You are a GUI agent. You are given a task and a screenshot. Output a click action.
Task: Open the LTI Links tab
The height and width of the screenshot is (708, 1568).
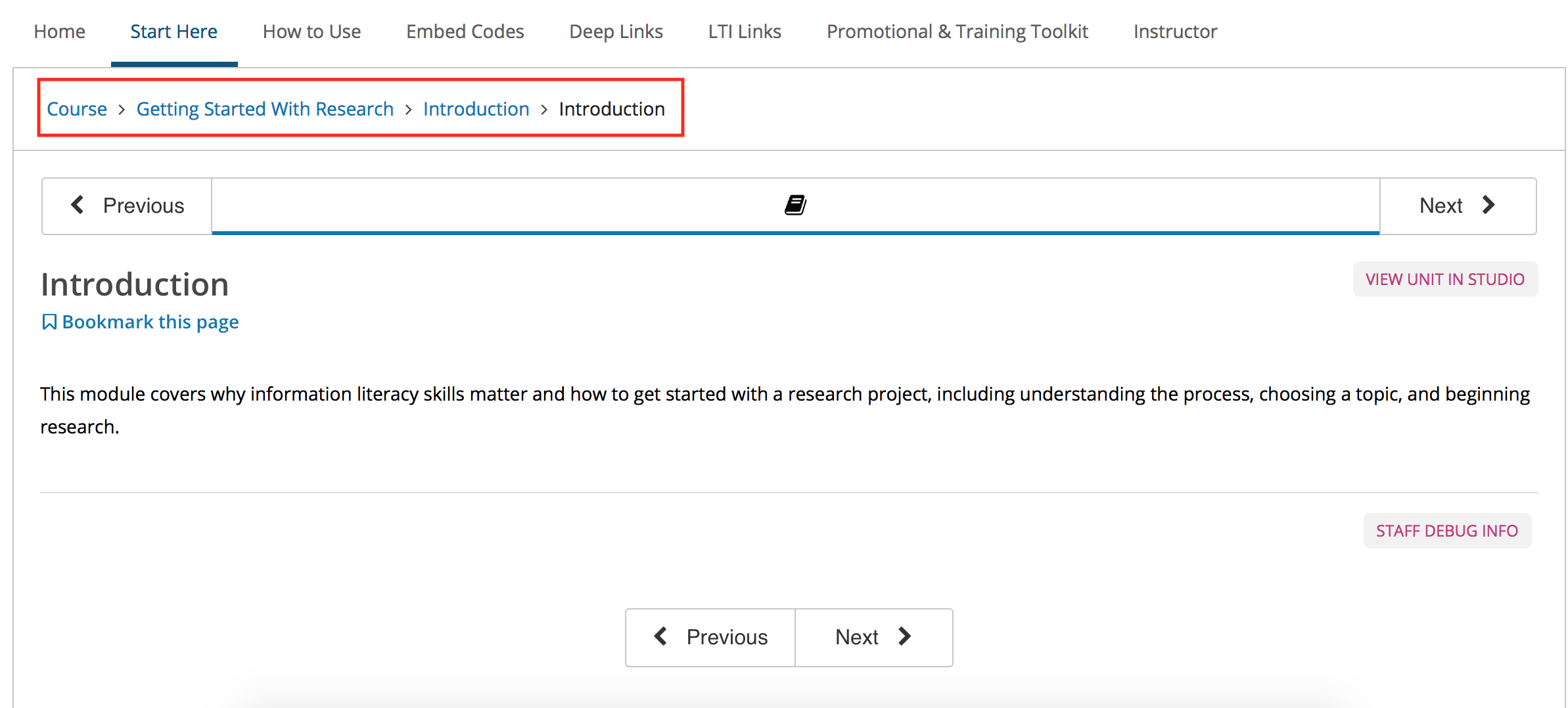[x=745, y=32]
